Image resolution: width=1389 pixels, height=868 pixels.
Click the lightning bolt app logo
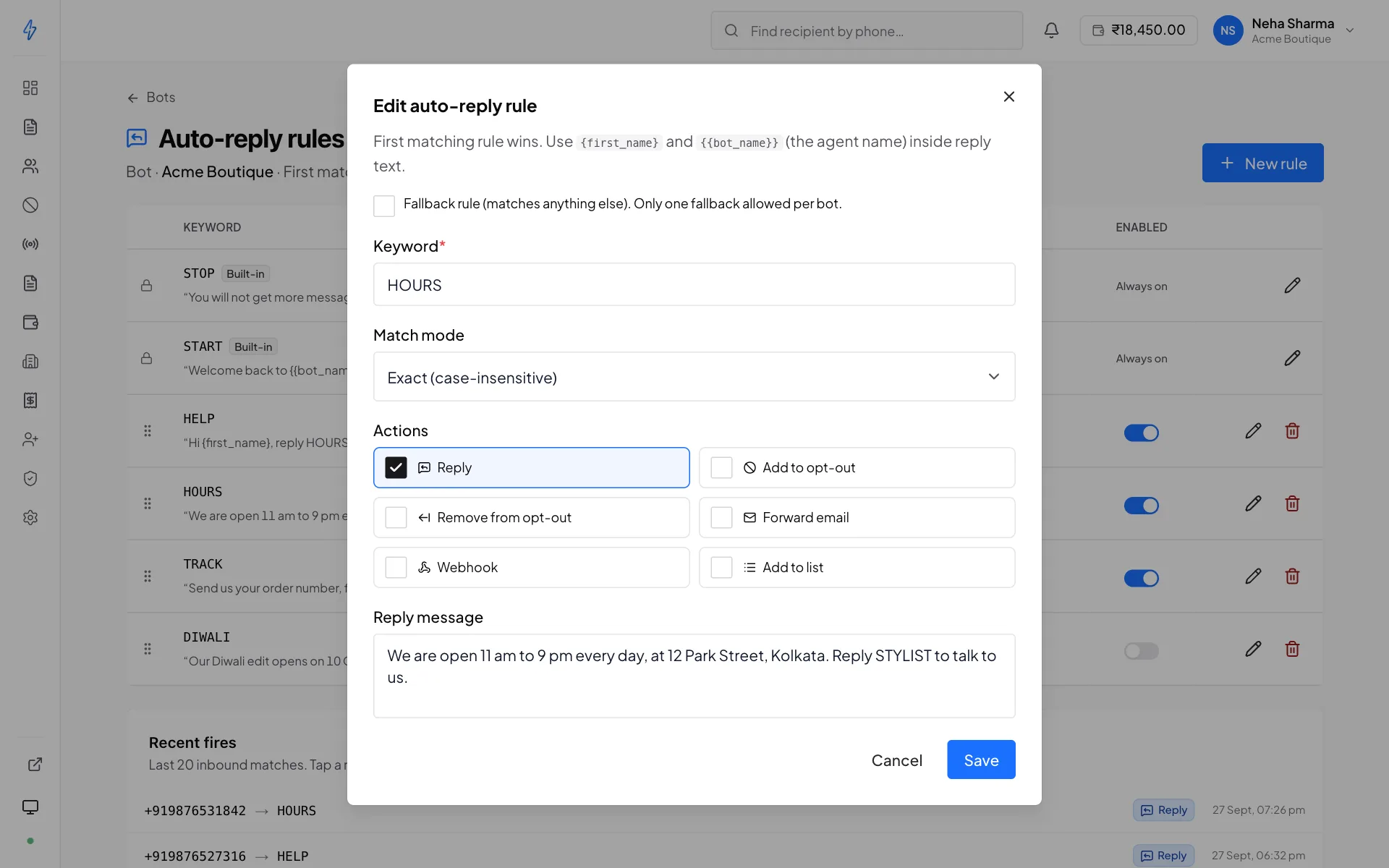(x=30, y=30)
